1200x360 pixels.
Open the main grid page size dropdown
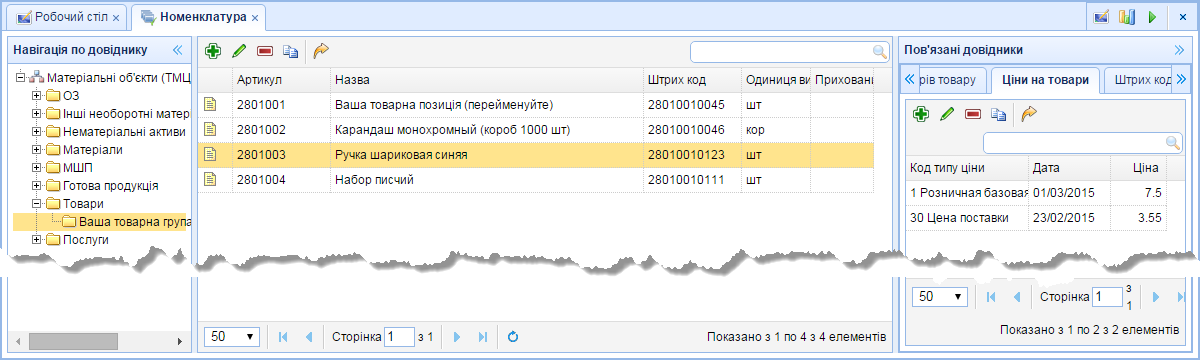click(231, 337)
